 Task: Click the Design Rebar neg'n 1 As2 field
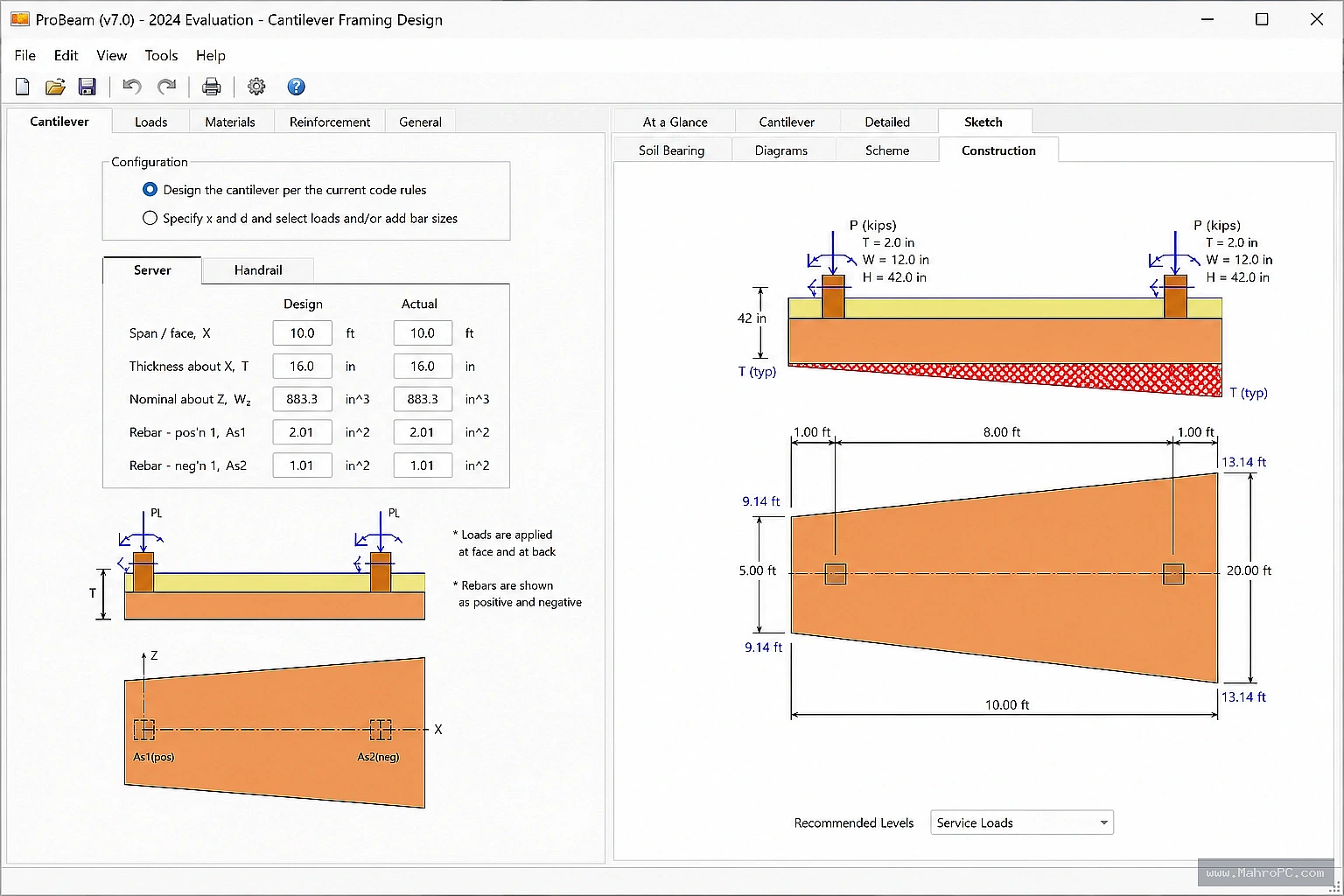pos(302,465)
